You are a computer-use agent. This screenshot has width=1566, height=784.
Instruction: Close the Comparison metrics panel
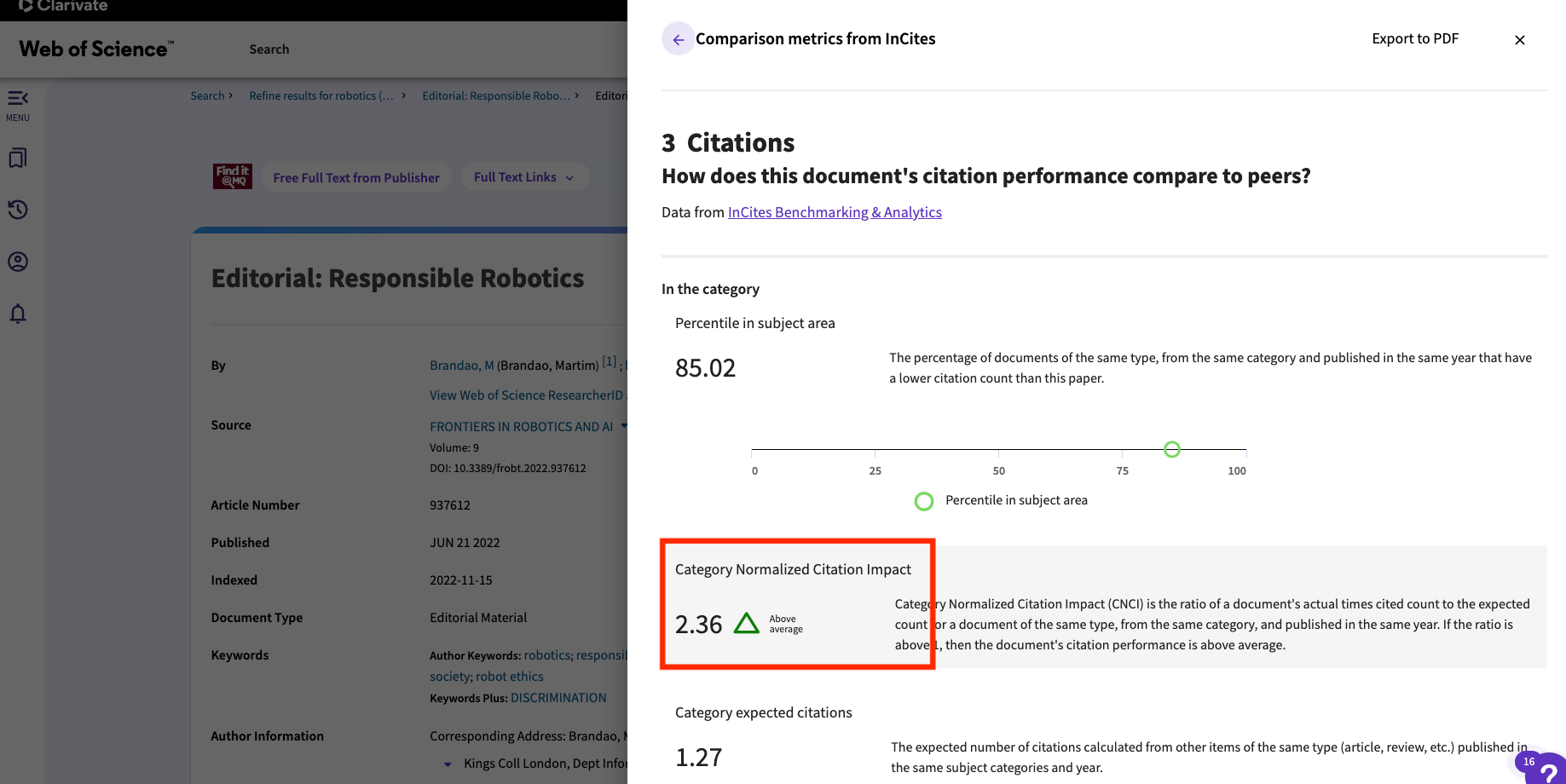1519,39
